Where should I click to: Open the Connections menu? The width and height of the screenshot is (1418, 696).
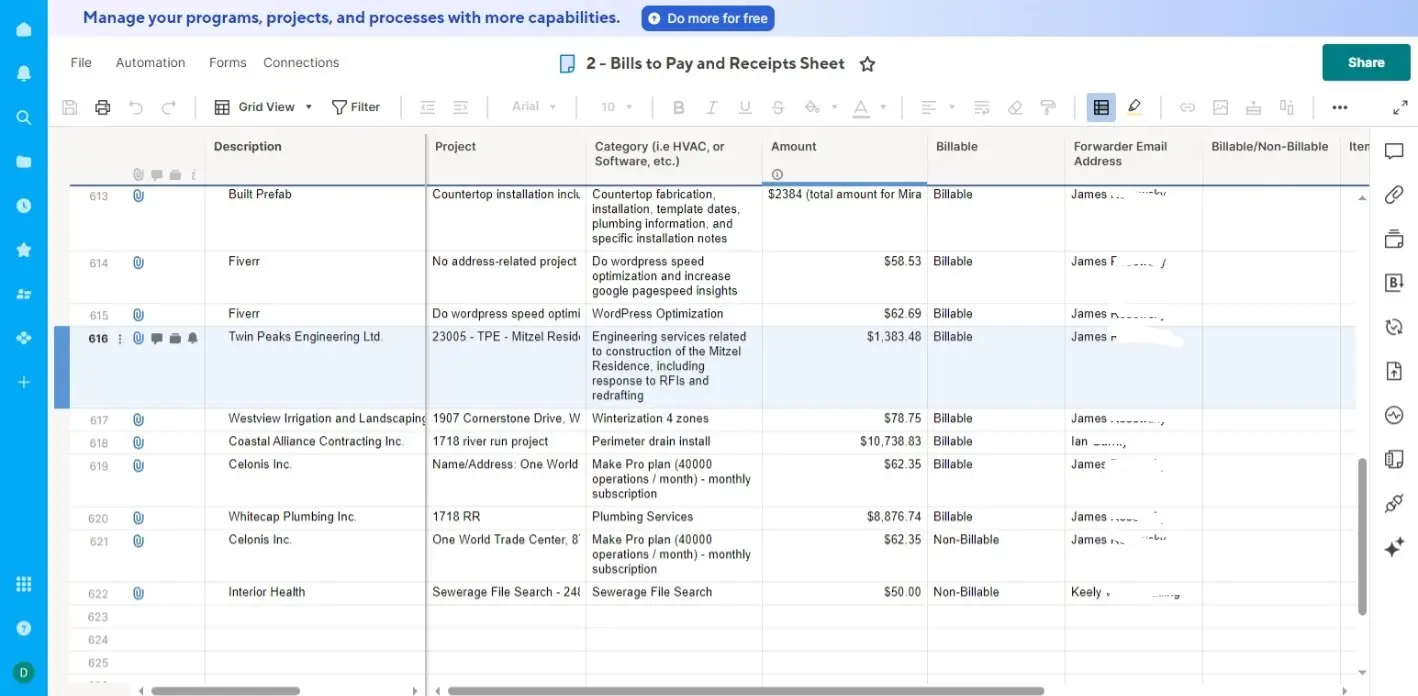pyautogui.click(x=301, y=62)
